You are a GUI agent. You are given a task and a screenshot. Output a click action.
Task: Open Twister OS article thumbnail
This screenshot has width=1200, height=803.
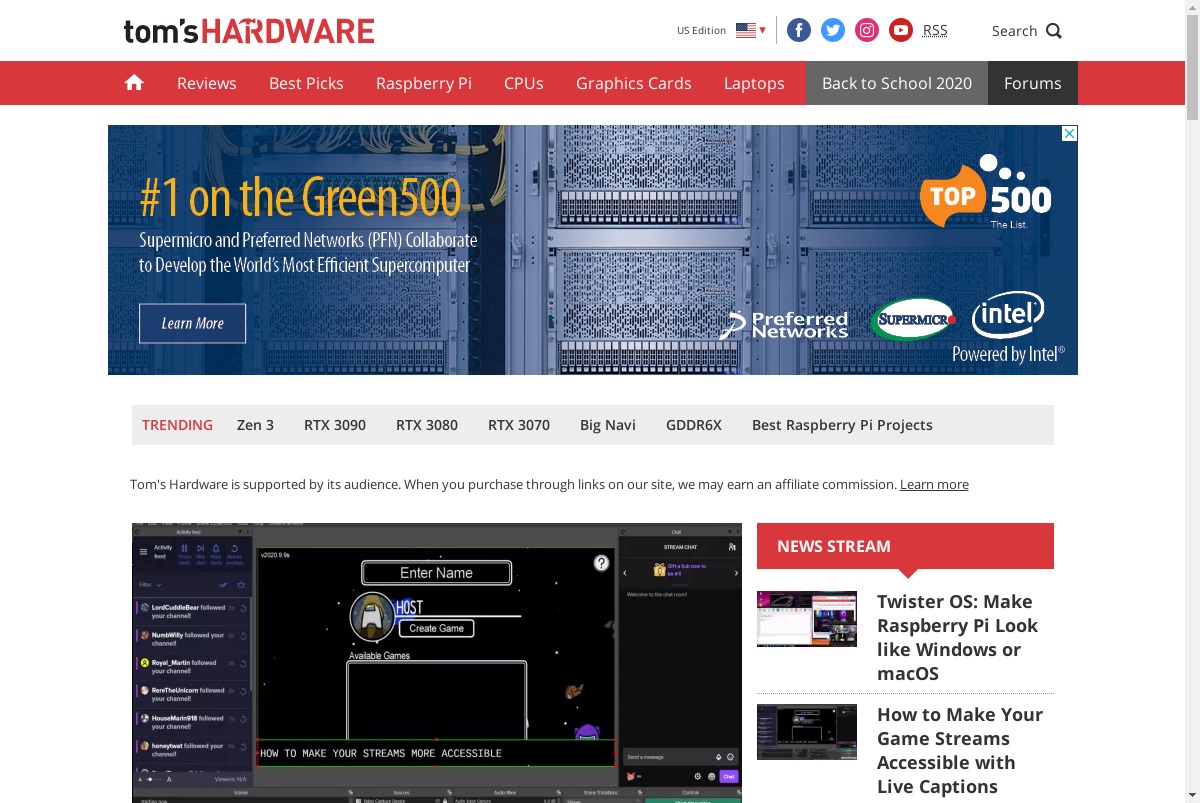[807, 619]
